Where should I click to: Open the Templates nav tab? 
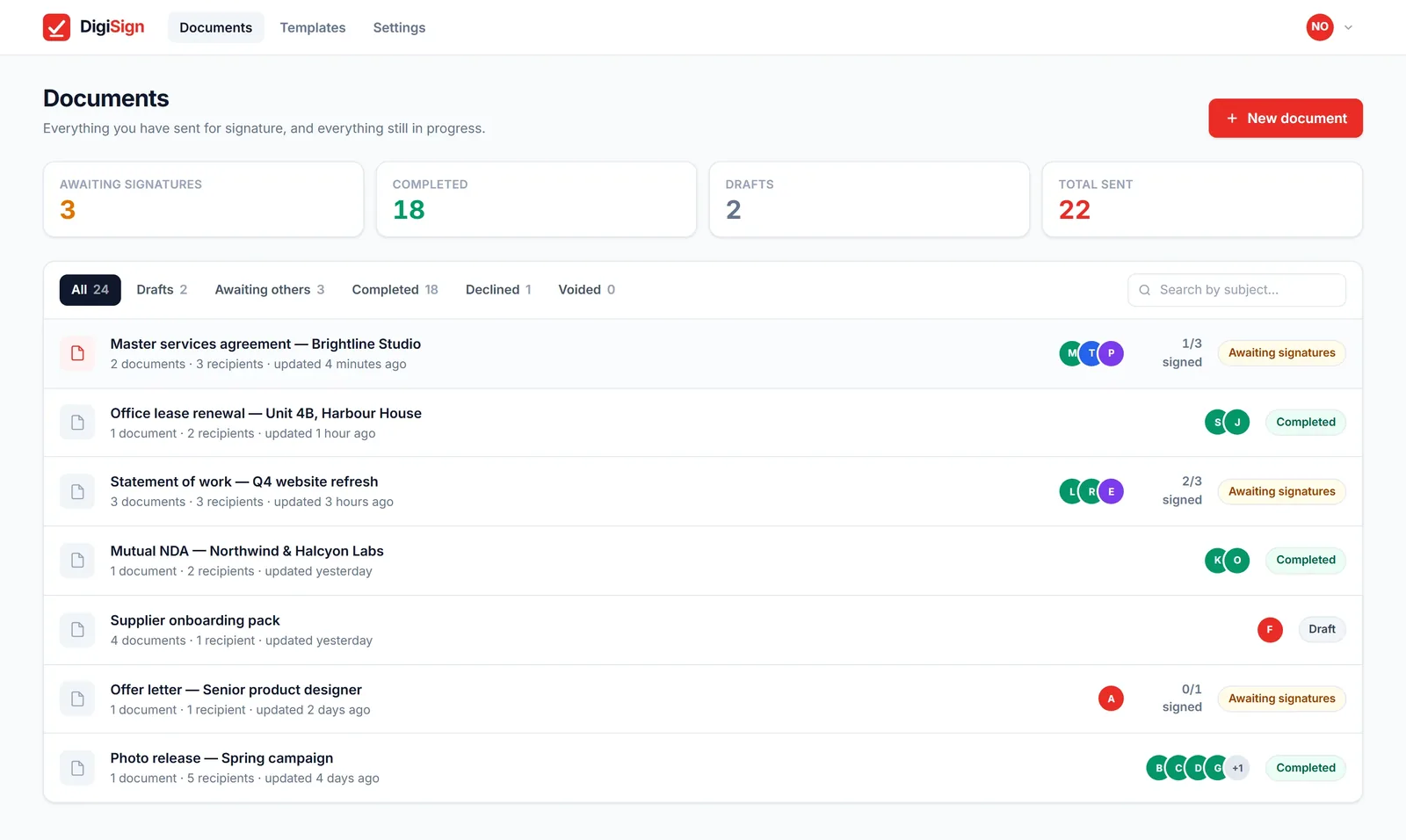313,27
